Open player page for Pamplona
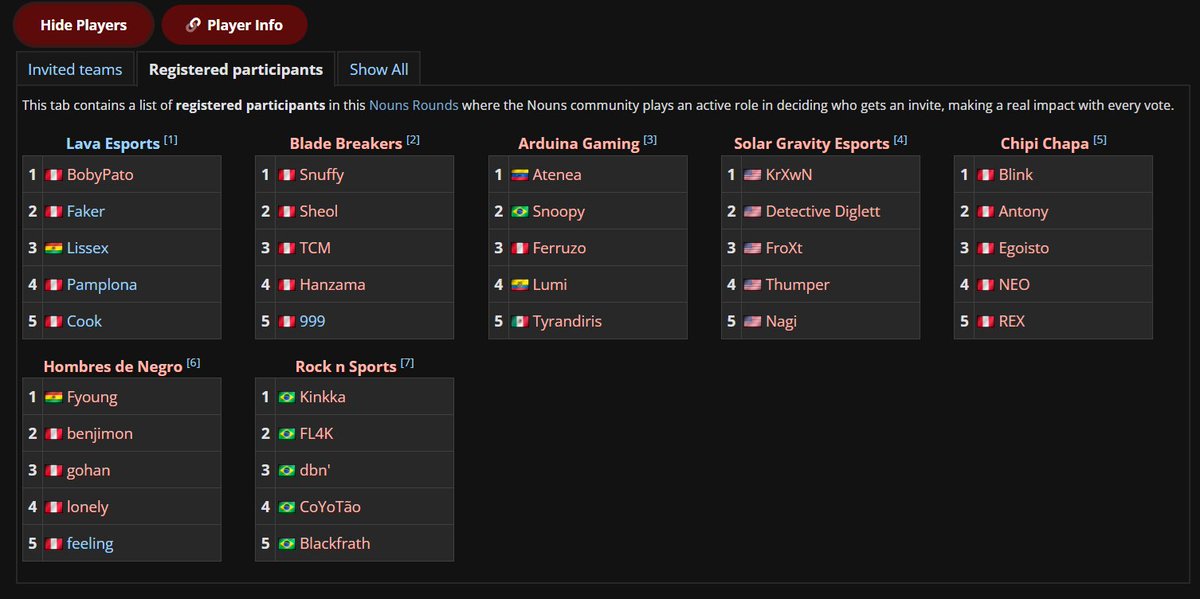The width and height of the screenshot is (1200, 599). [x=102, y=284]
